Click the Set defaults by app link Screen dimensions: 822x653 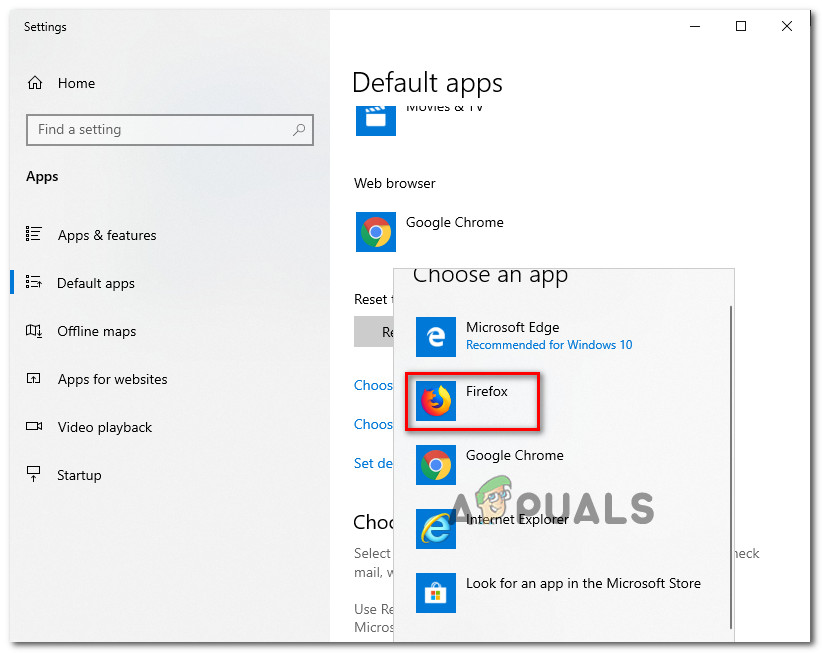[373, 463]
